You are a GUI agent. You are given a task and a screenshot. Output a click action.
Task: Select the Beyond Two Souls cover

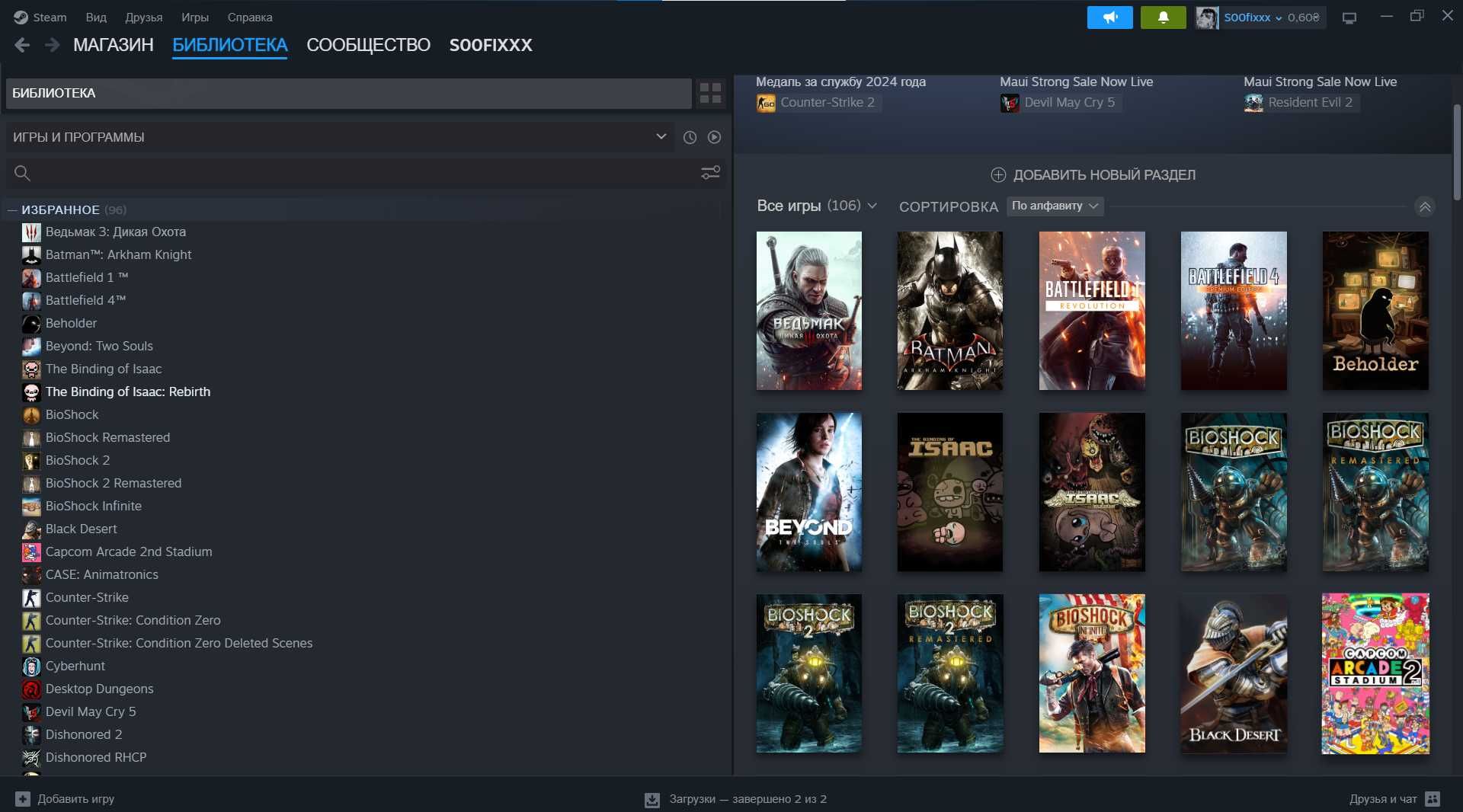tap(809, 492)
